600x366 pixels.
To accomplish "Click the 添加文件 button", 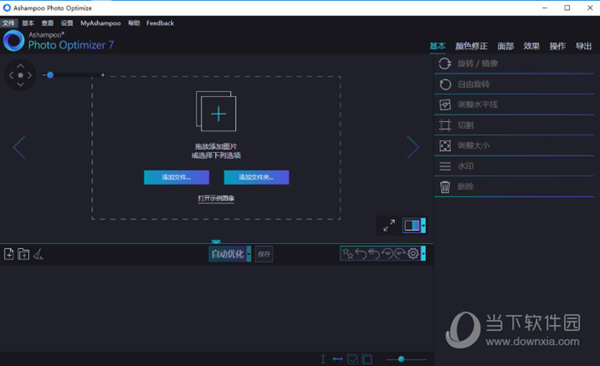I will [176, 177].
